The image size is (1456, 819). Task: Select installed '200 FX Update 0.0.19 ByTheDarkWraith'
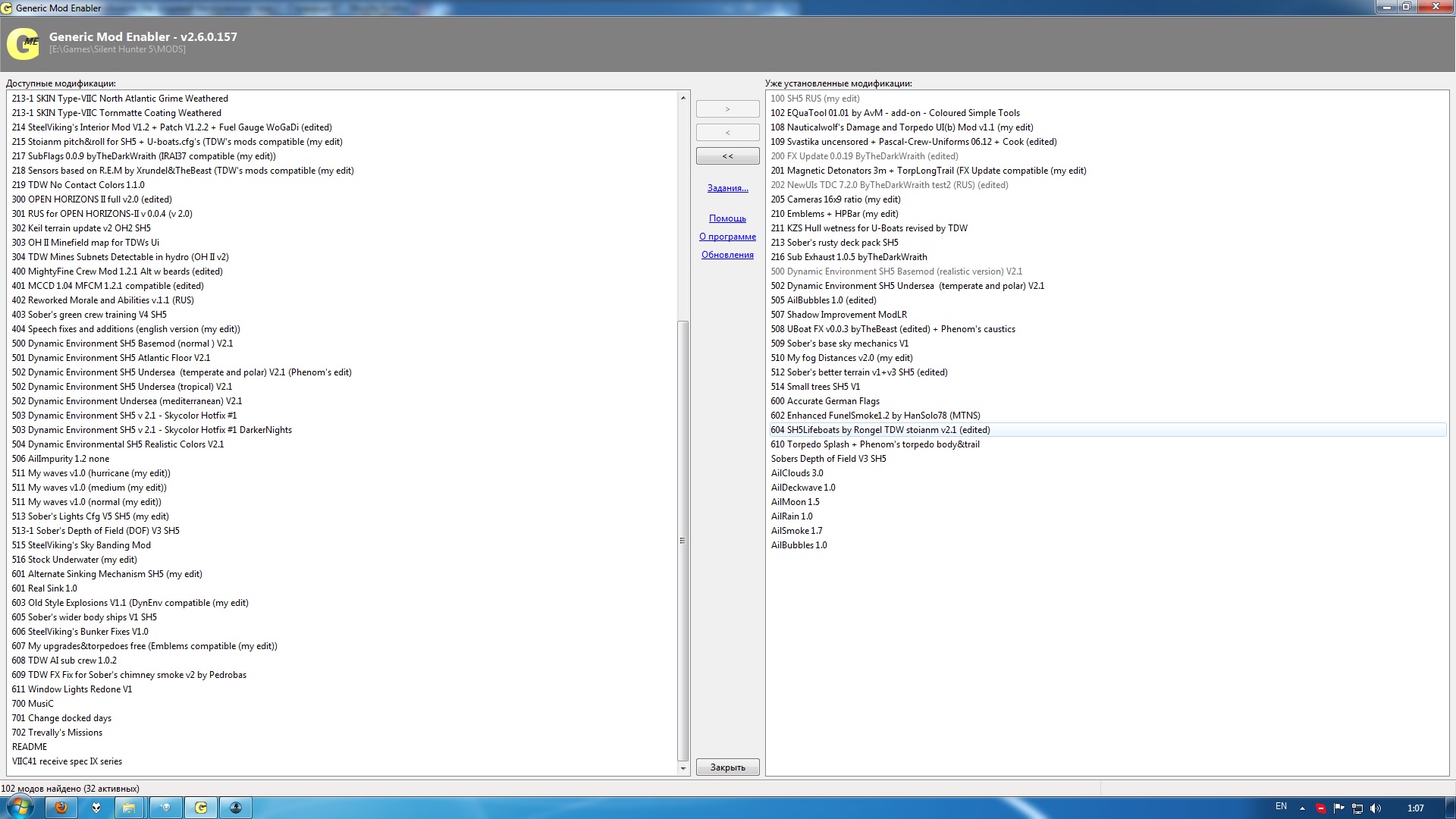click(864, 156)
